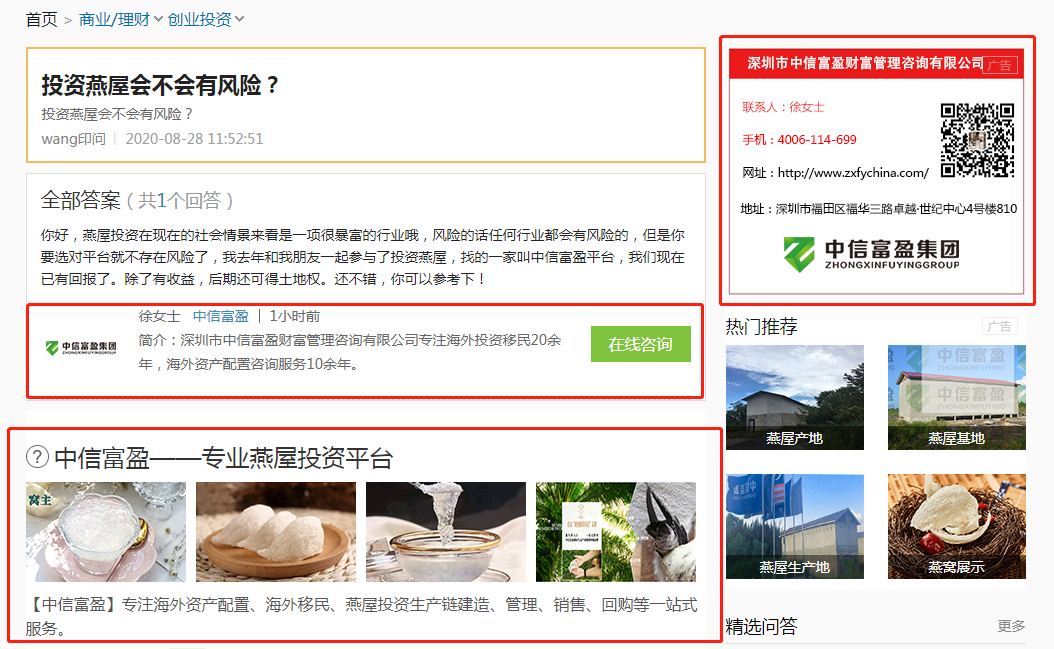This screenshot has width=1054, height=649.
Task: Click the bird's nest on wooden plate photo
Action: (276, 532)
